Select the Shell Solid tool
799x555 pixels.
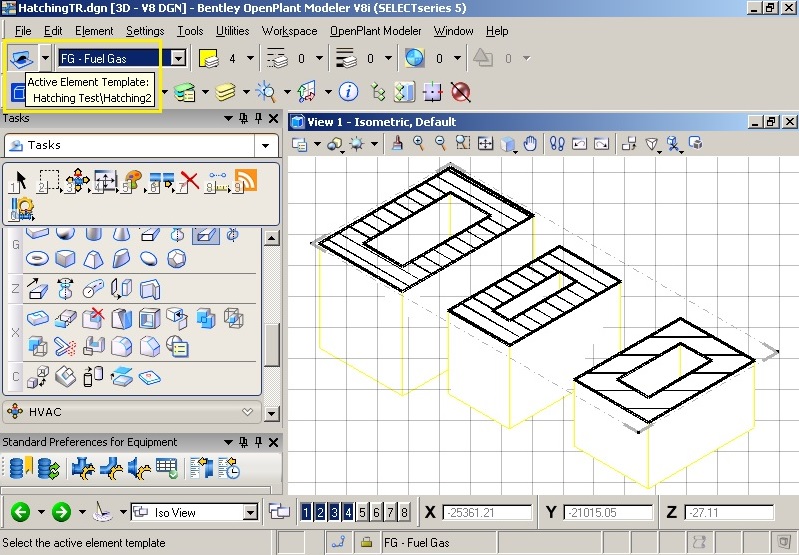pyautogui.click(x=149, y=319)
